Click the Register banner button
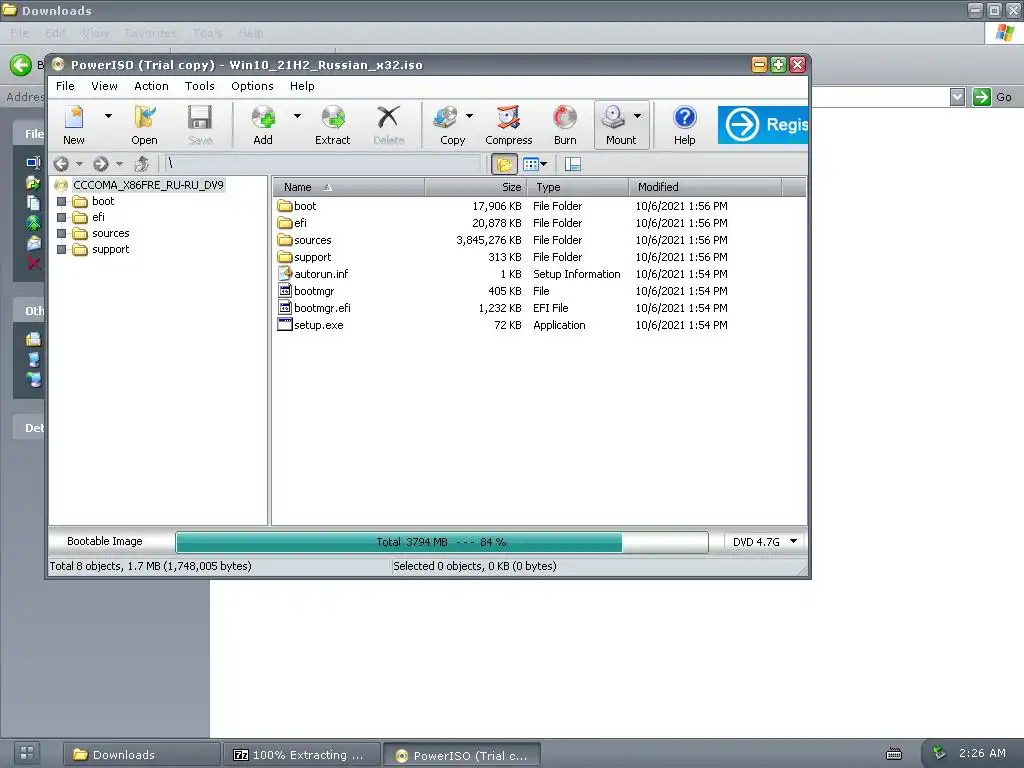This screenshot has width=1024, height=768. pyautogui.click(x=763, y=125)
